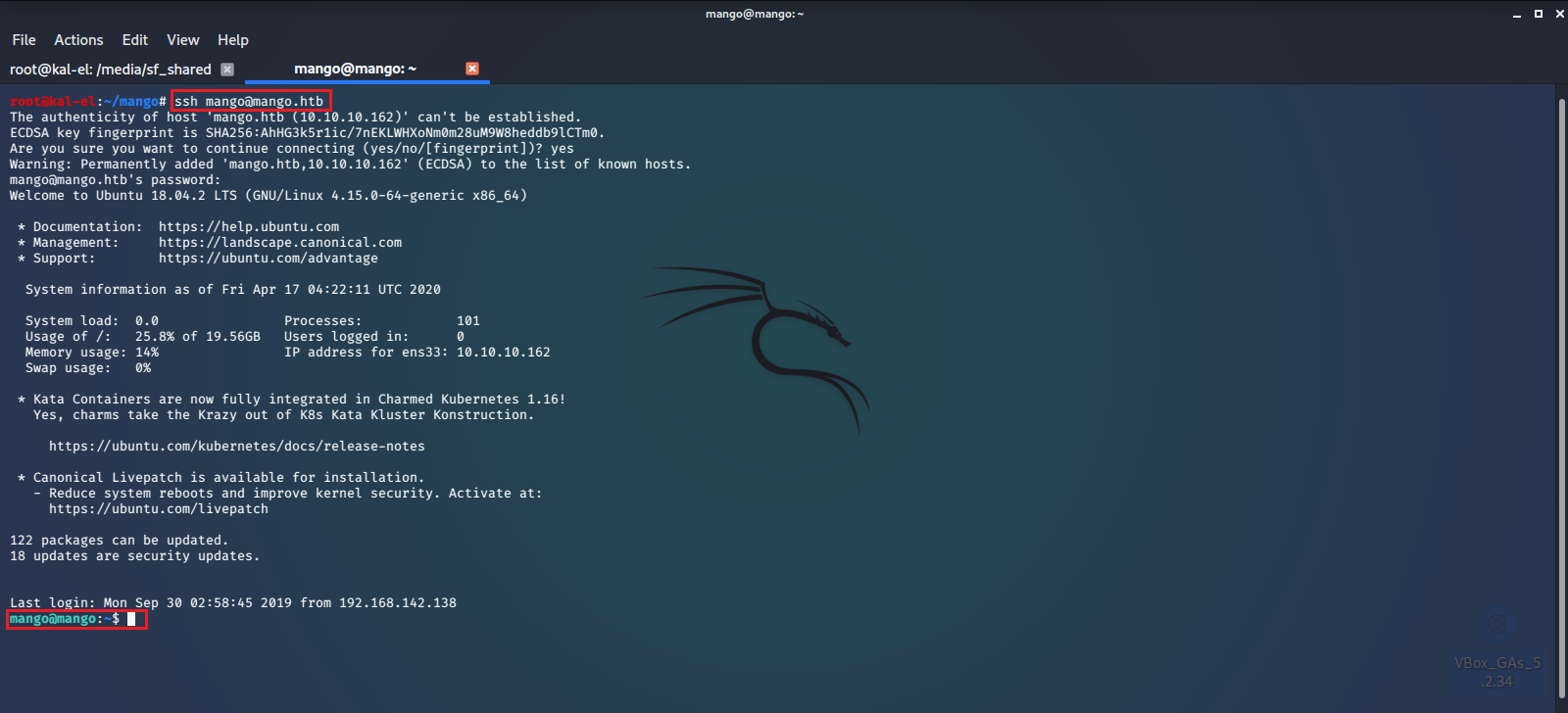This screenshot has height=713, width=1568.
Task: Close the terminal window
Action: pos(1559,14)
